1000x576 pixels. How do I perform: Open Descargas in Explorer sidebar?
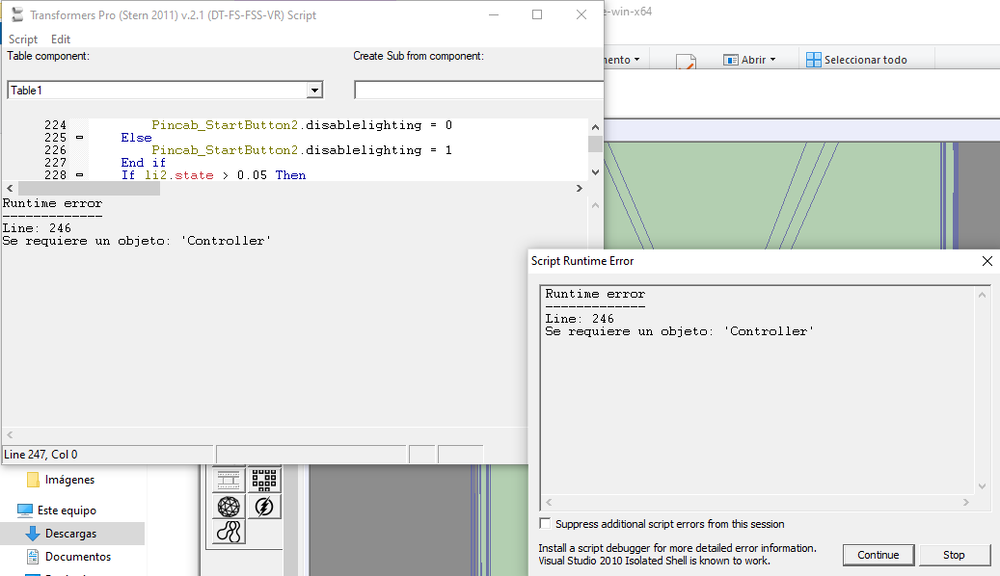coord(72,533)
